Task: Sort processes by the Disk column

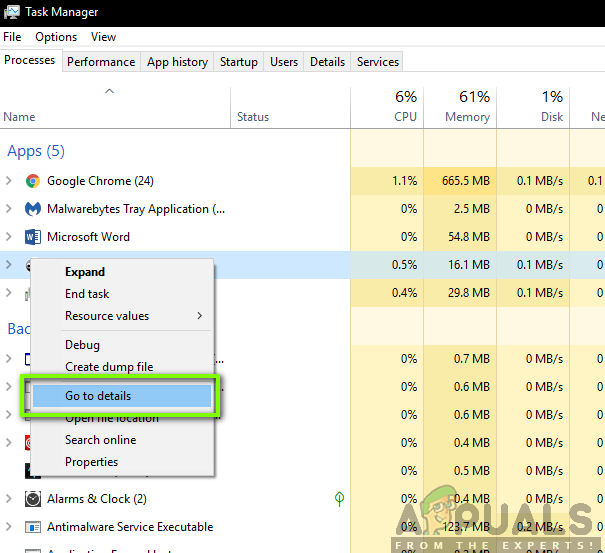Action: (x=533, y=108)
